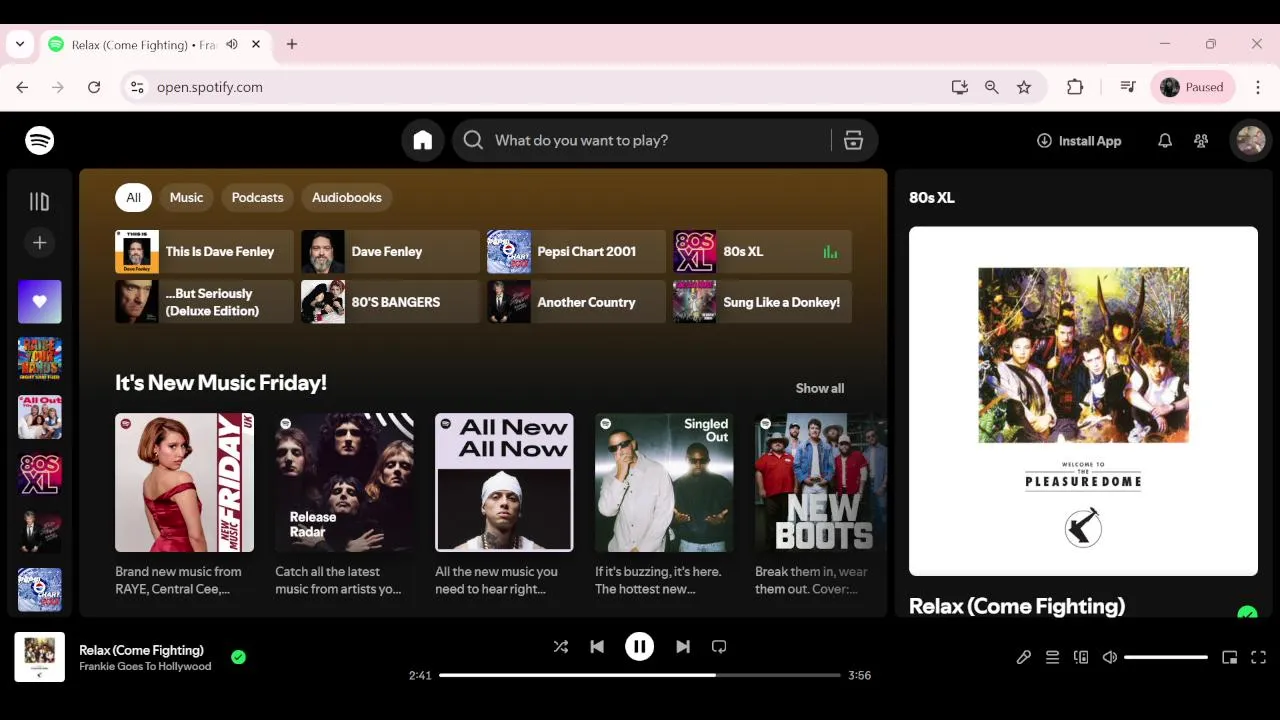The image size is (1280, 720).
Task: Create a playlist with the plus icon
Action: point(39,243)
